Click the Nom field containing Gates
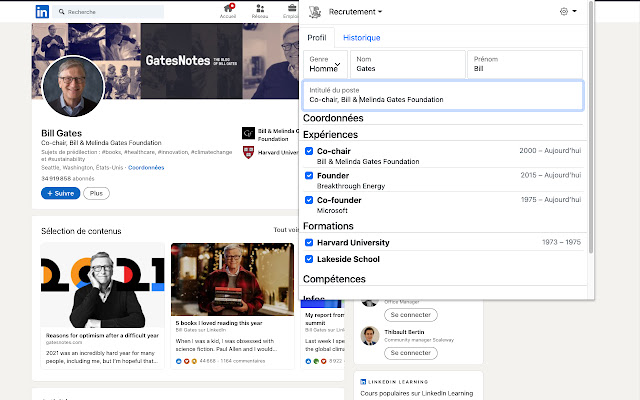The image size is (640, 400). 408,64
